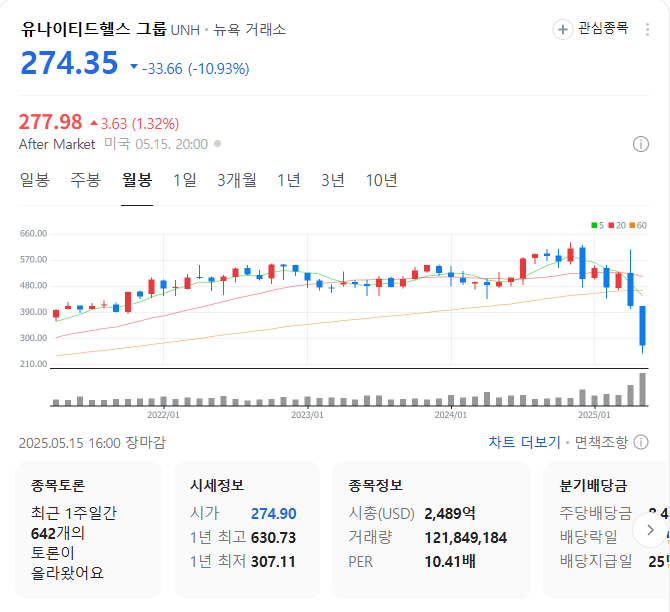Open the 분기배당금 dividend card

[606, 530]
